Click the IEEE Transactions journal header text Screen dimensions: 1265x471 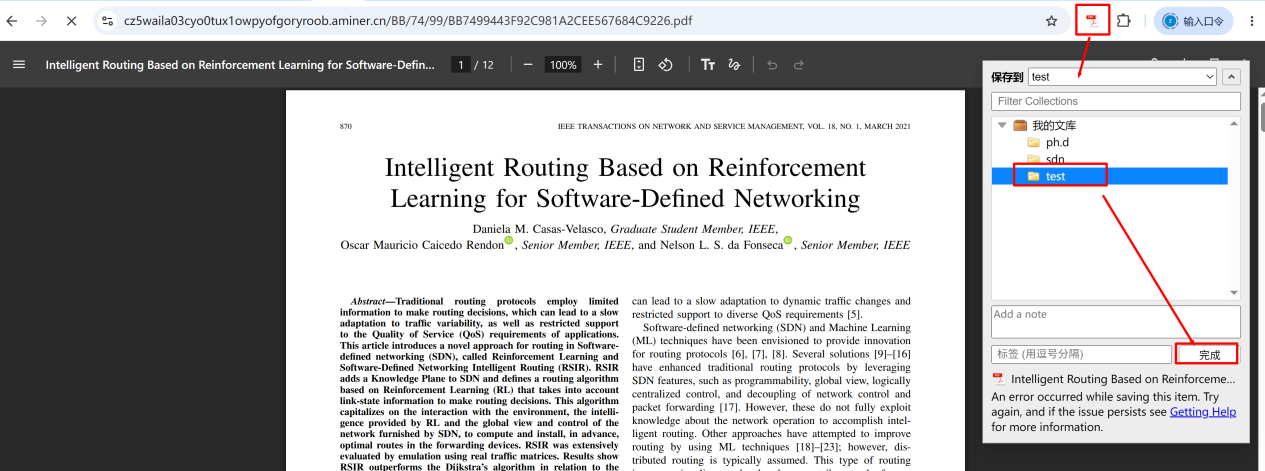click(x=733, y=127)
